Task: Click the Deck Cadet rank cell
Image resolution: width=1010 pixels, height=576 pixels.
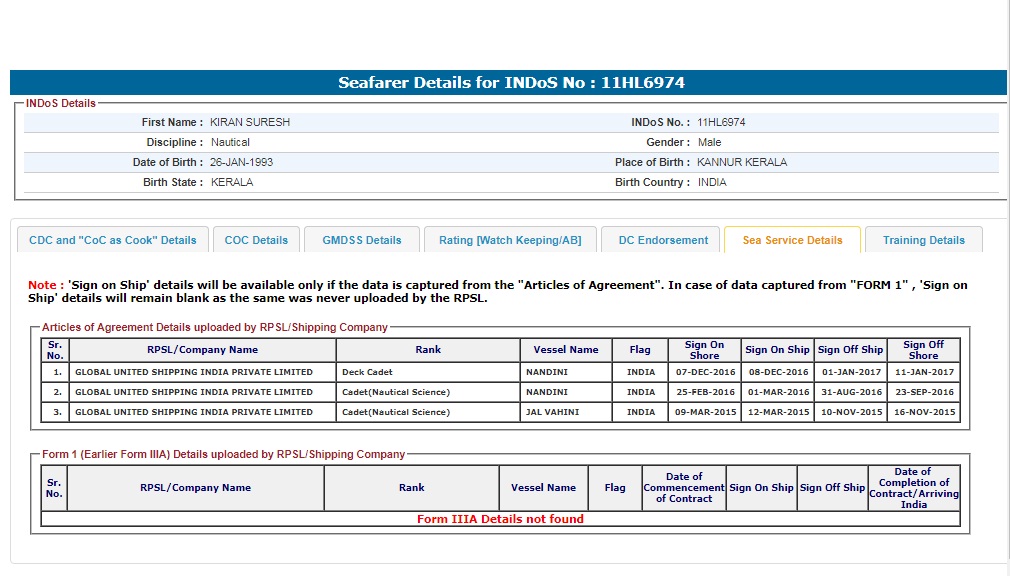Action: [x=367, y=372]
